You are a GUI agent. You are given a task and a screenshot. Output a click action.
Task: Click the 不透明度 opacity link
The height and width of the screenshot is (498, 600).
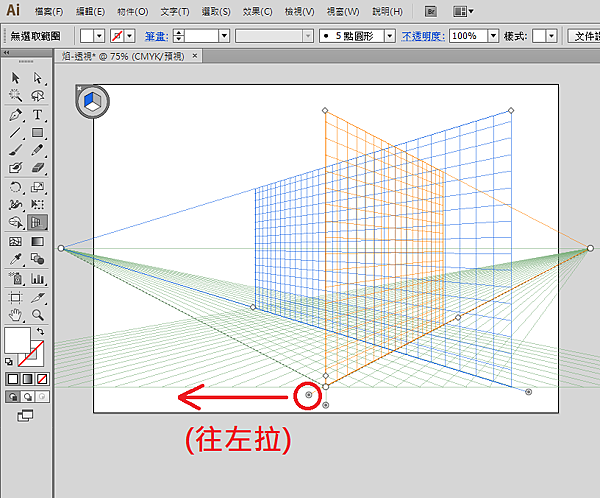tap(423, 37)
